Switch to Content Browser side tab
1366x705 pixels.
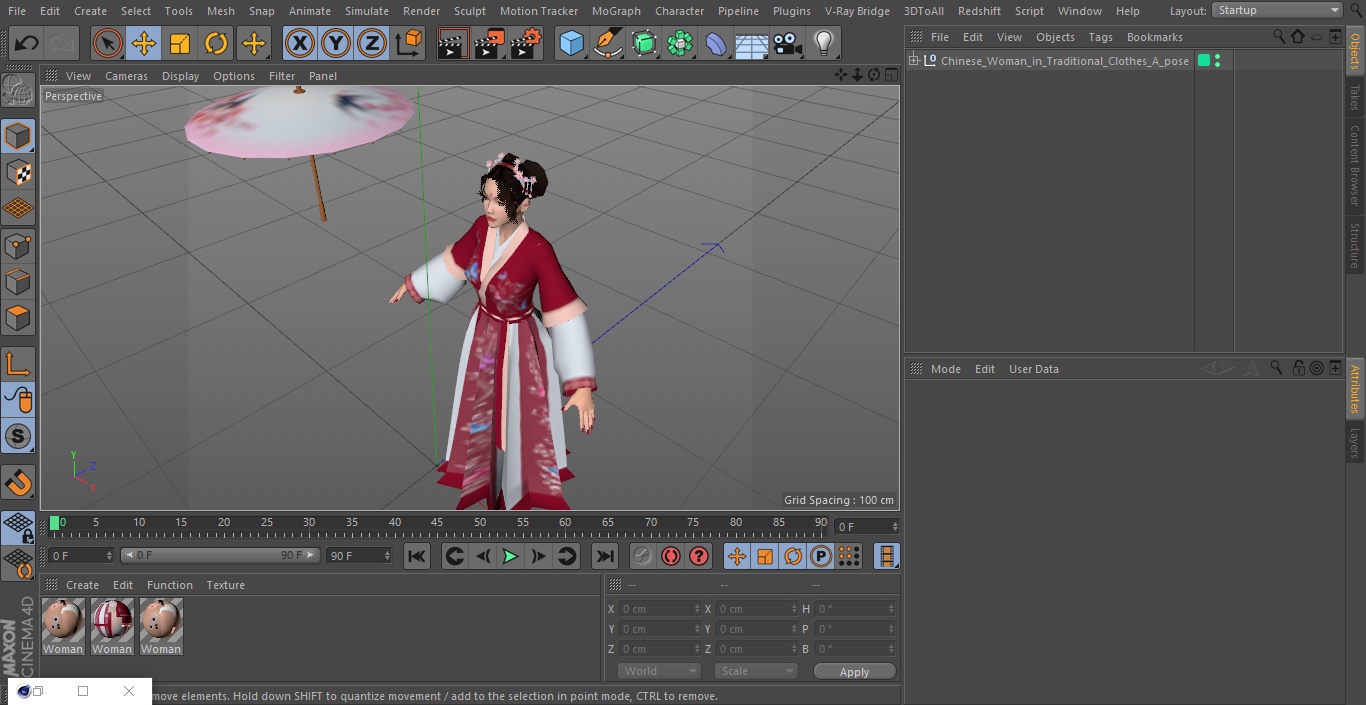pos(1355,165)
